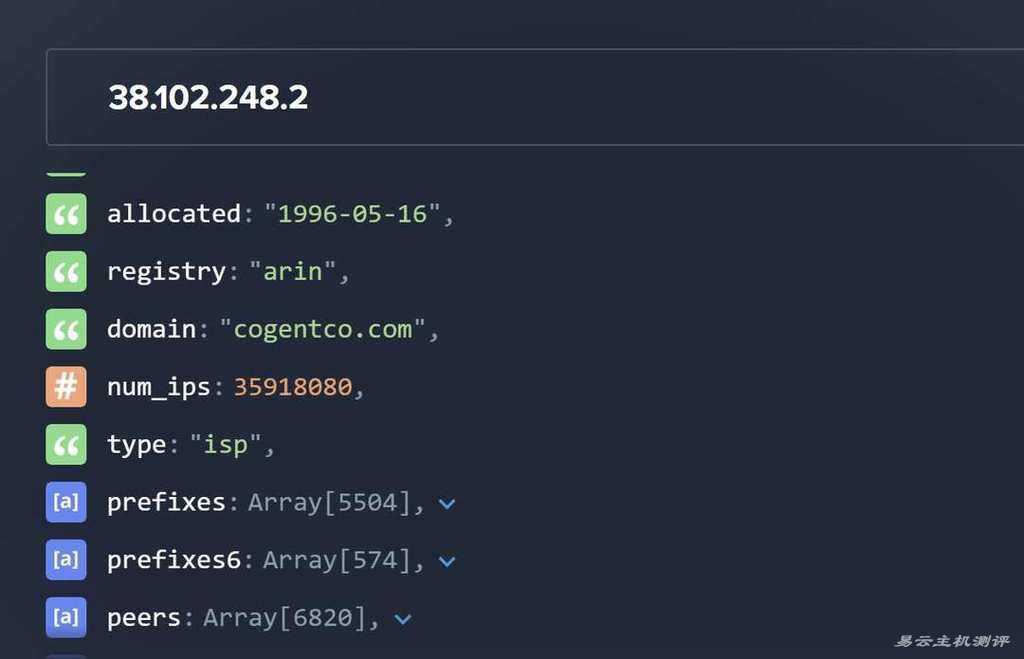Image resolution: width=1024 pixels, height=659 pixels.
Task: Click the array icon beside peers
Action: click(66, 617)
